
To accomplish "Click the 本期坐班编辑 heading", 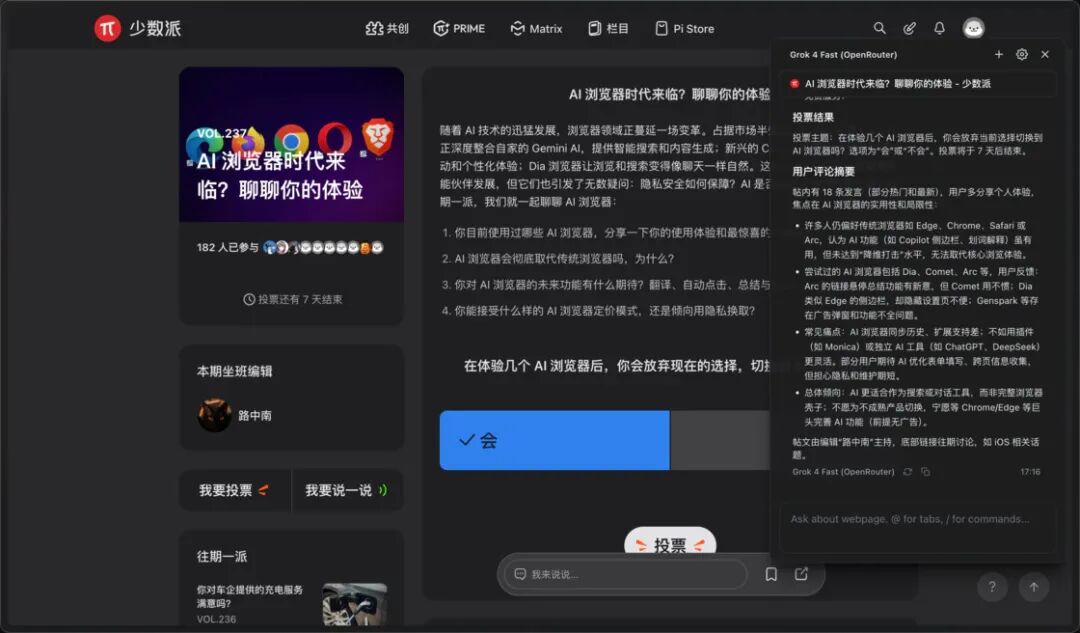I will (x=234, y=371).
